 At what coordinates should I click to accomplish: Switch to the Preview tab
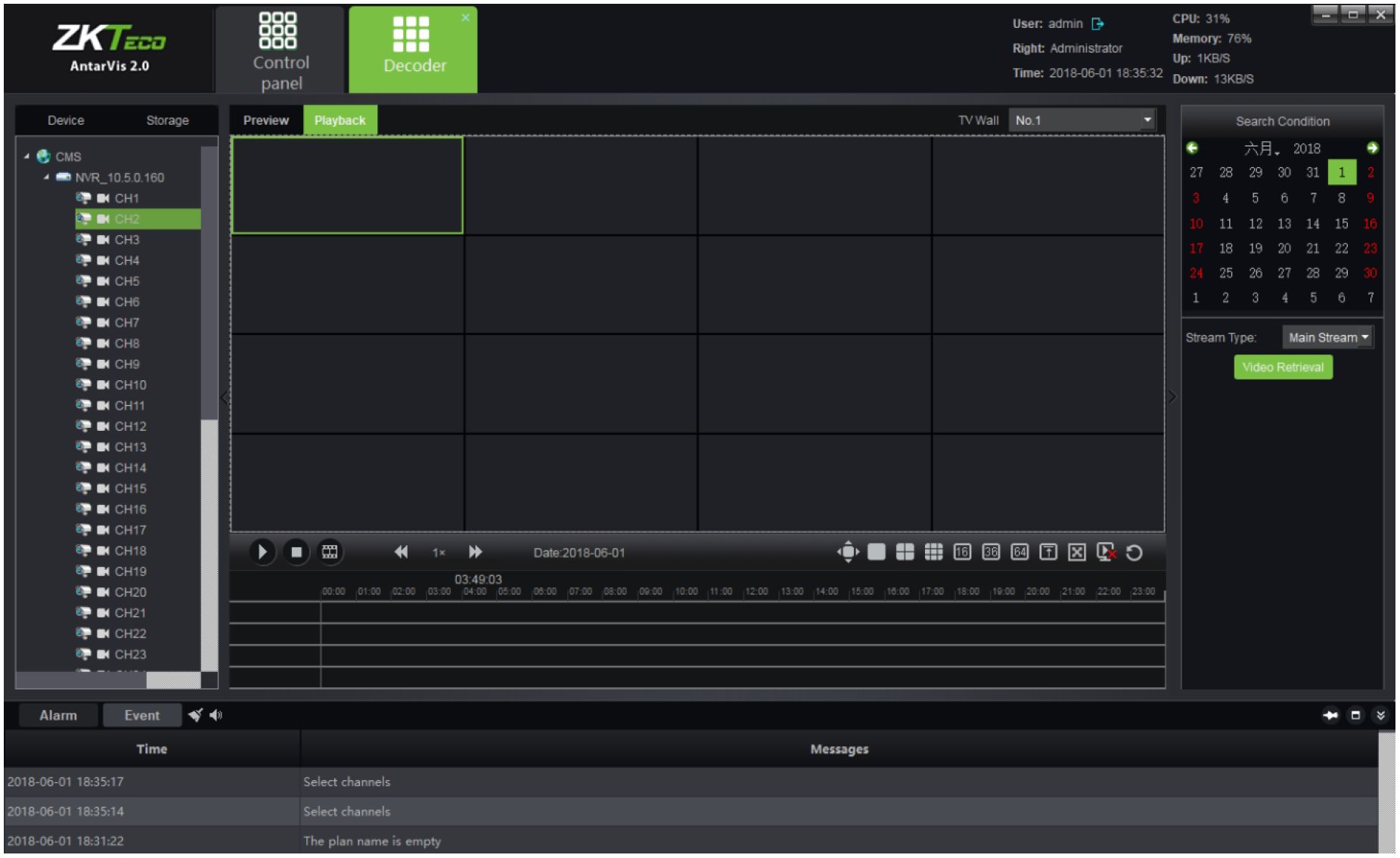pyautogui.click(x=266, y=120)
